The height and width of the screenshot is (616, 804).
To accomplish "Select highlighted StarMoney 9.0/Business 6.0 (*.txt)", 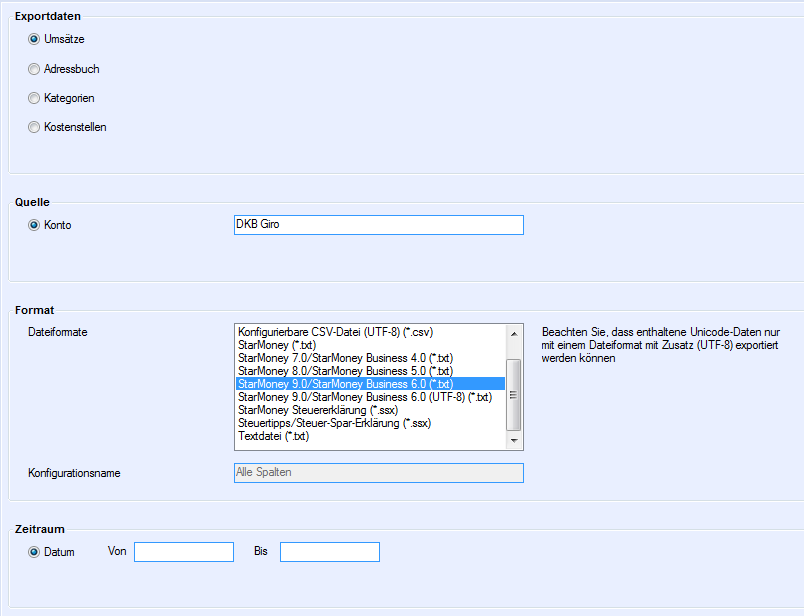I will (370, 384).
